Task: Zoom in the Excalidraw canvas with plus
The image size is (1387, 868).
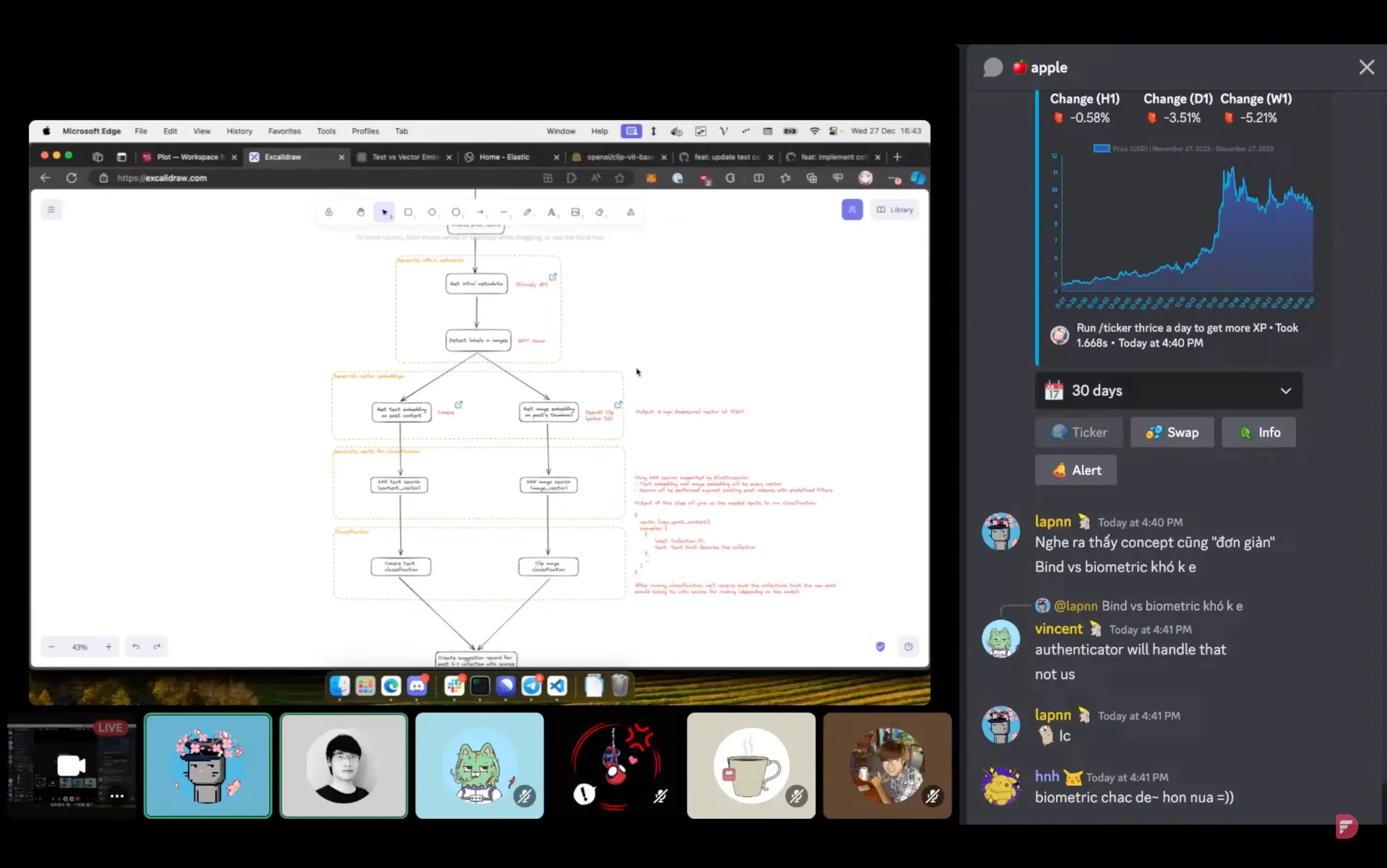Action: (109, 647)
